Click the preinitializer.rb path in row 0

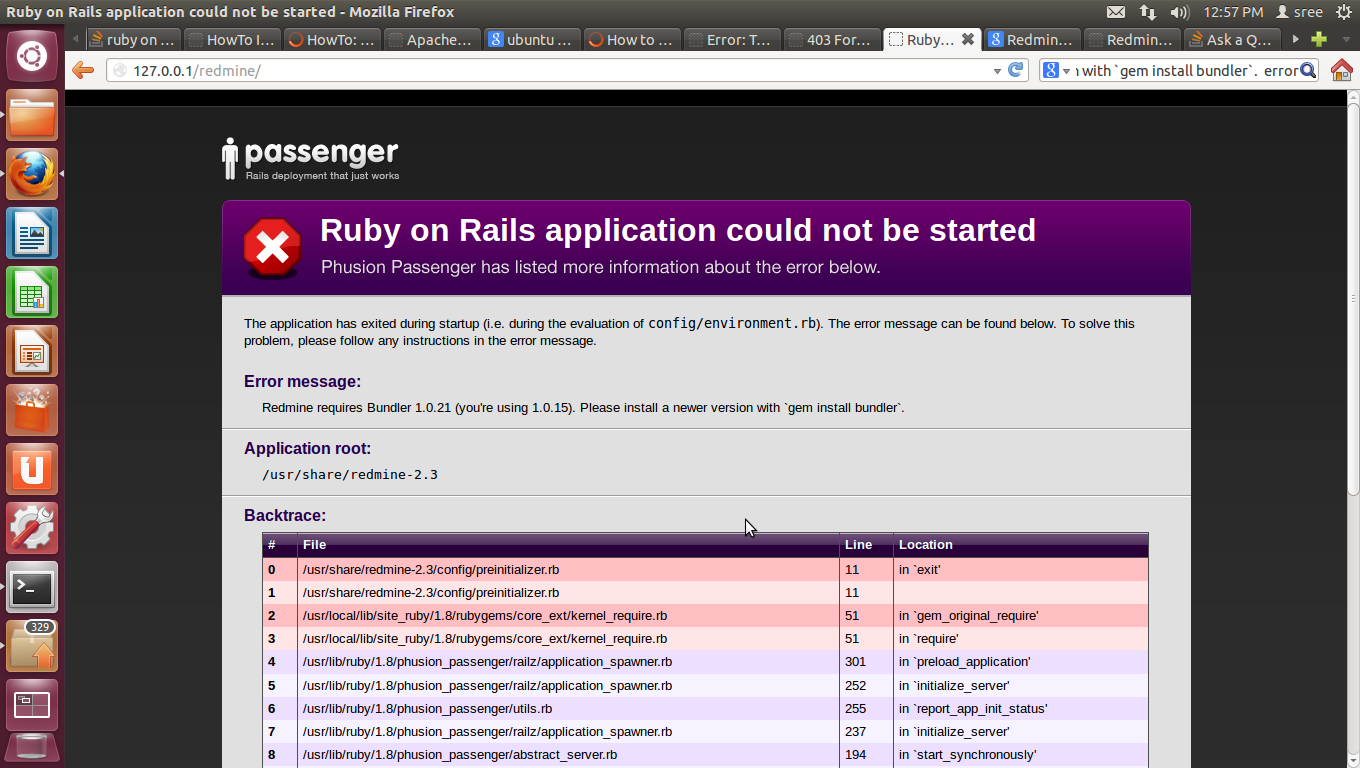coord(430,570)
